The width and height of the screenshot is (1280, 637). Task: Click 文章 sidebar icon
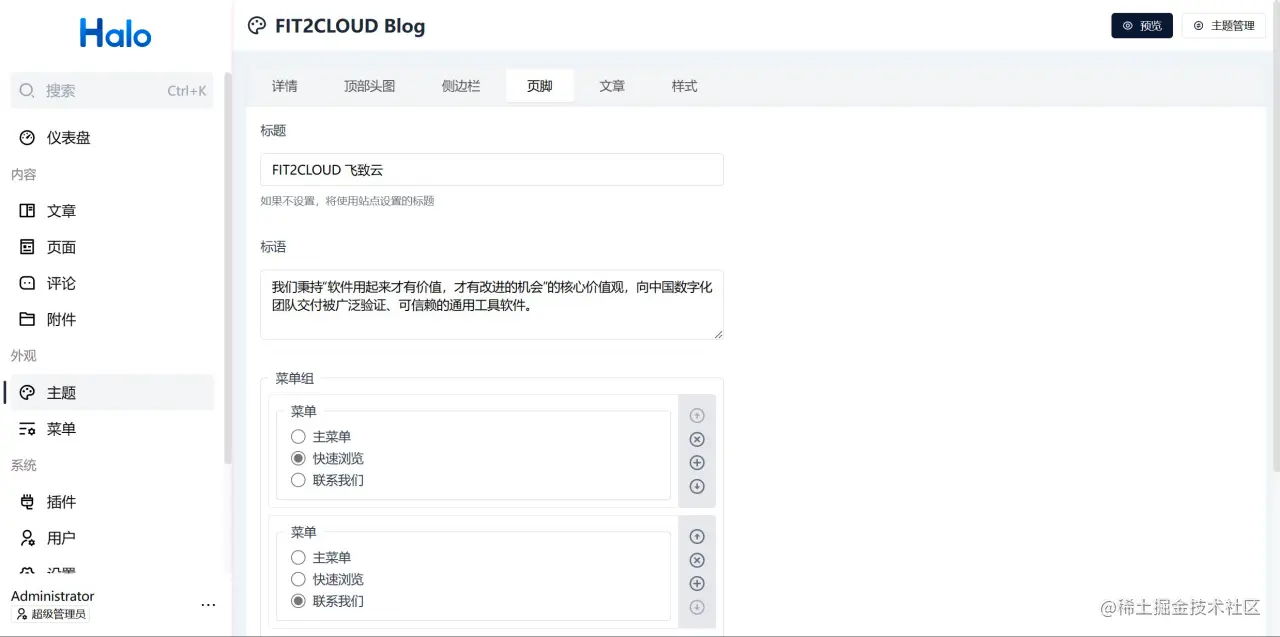point(27,211)
